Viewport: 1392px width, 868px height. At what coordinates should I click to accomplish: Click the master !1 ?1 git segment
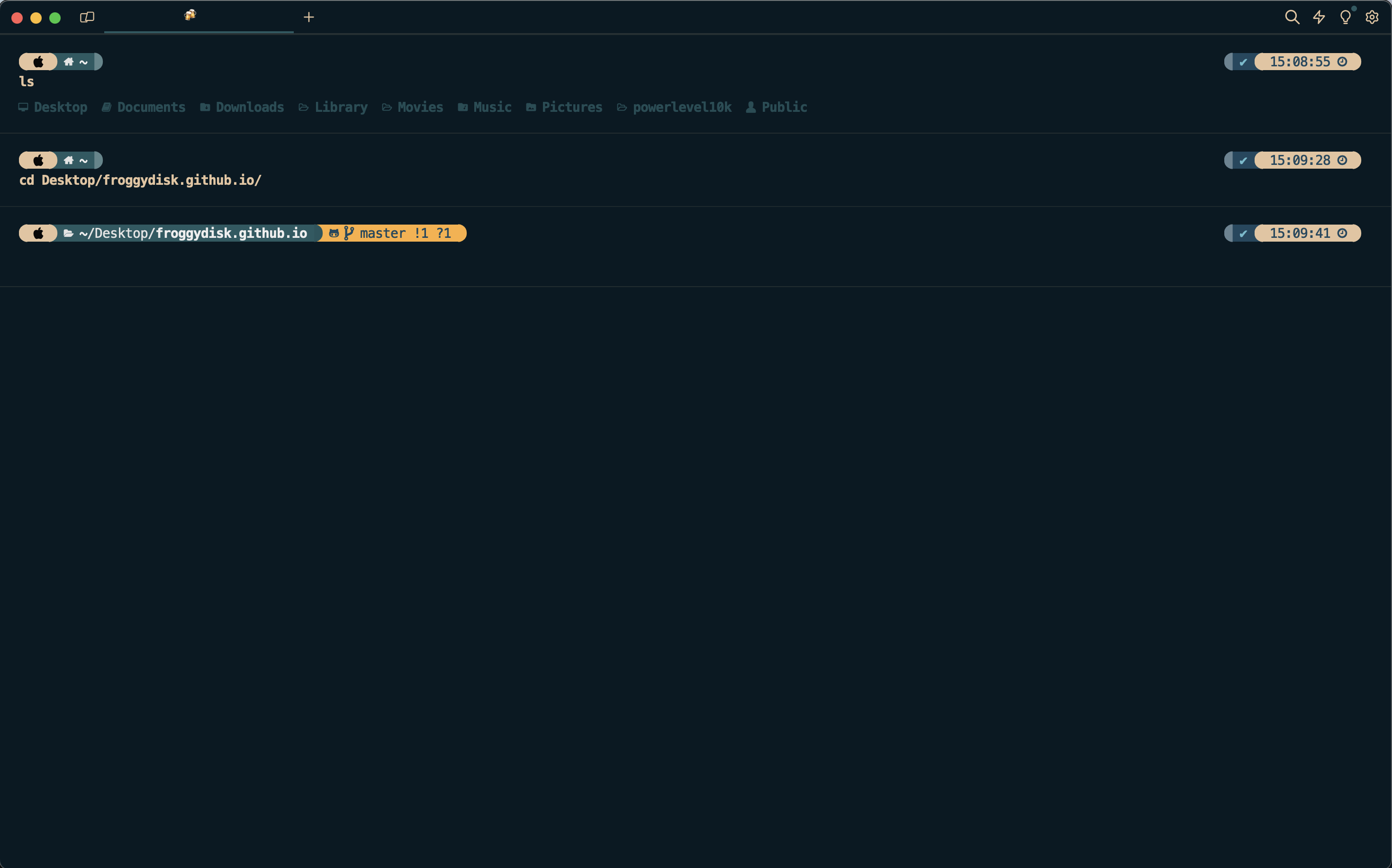click(405, 233)
